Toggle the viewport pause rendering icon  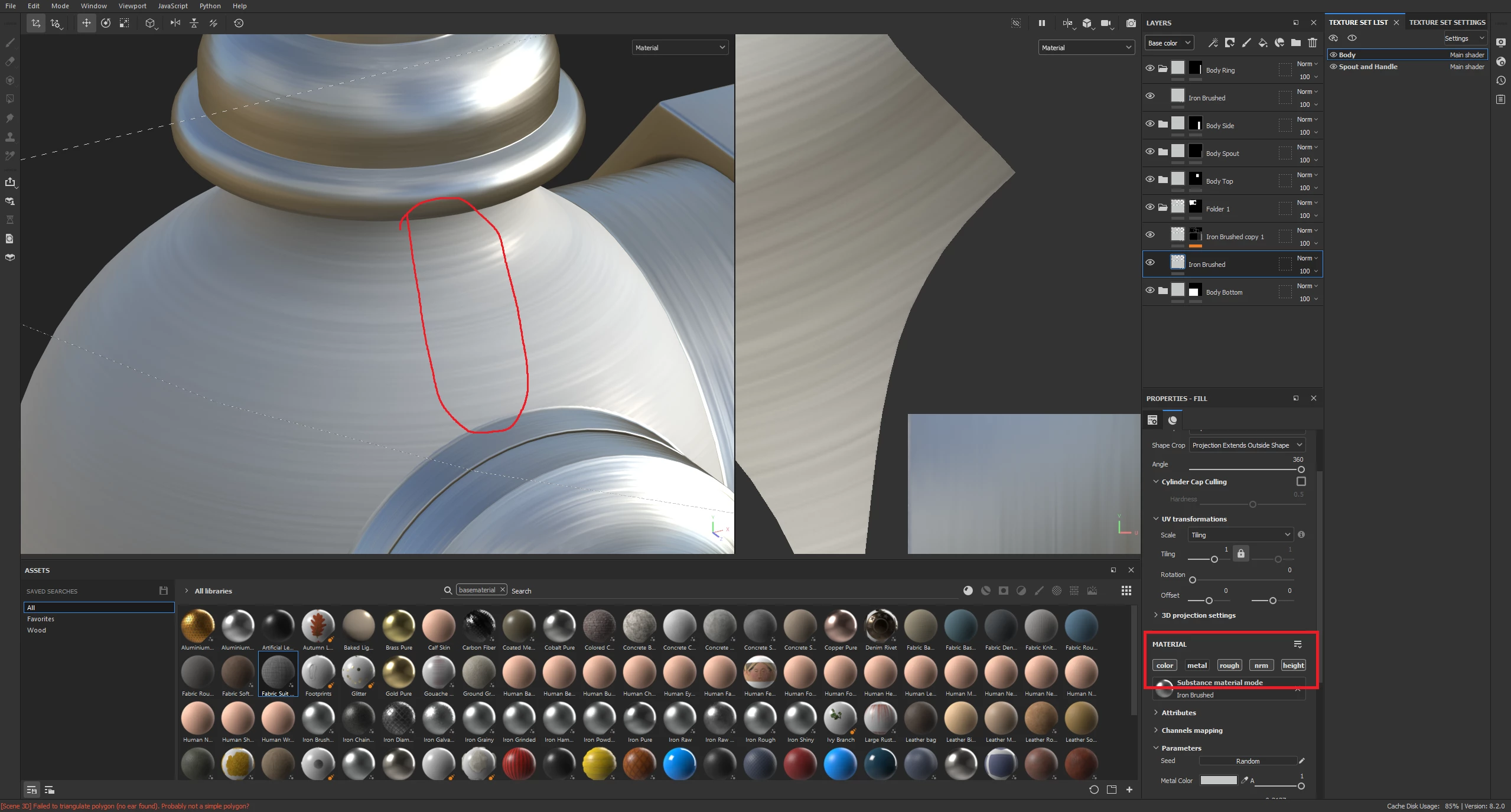[x=1042, y=23]
